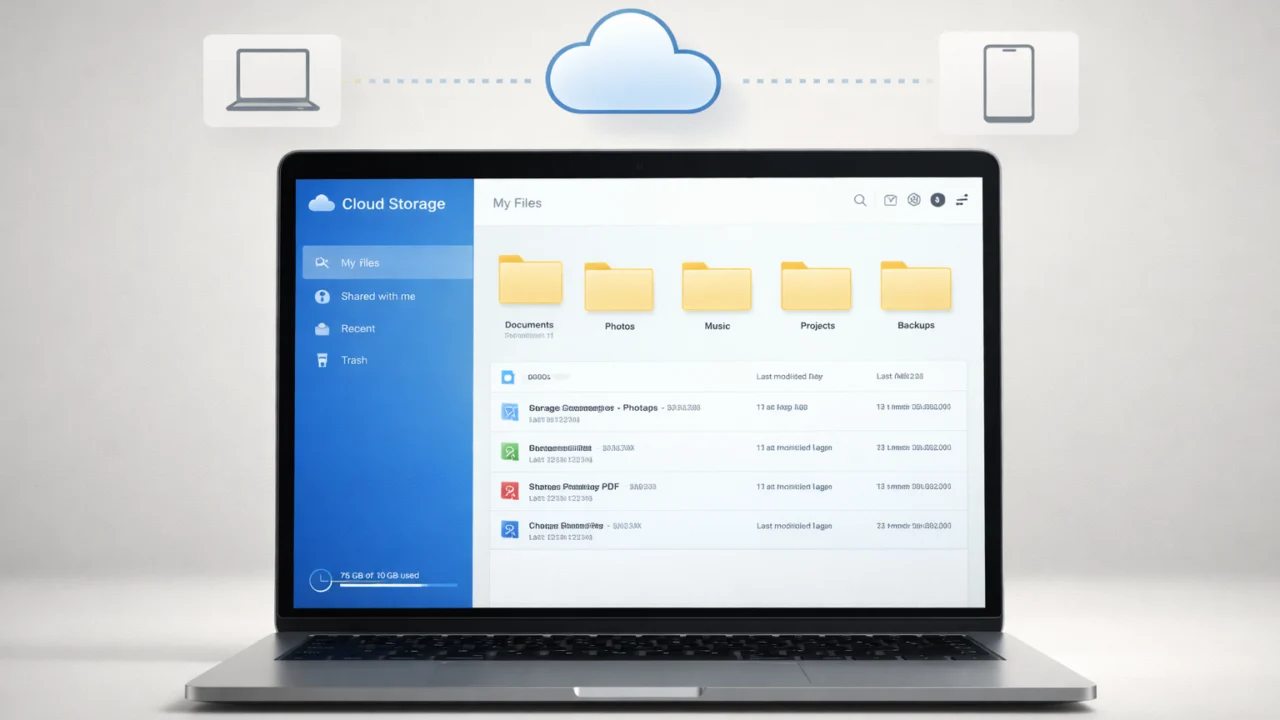Open the search icon in the top bar
Screen dimensions: 1280x720
(x=860, y=200)
